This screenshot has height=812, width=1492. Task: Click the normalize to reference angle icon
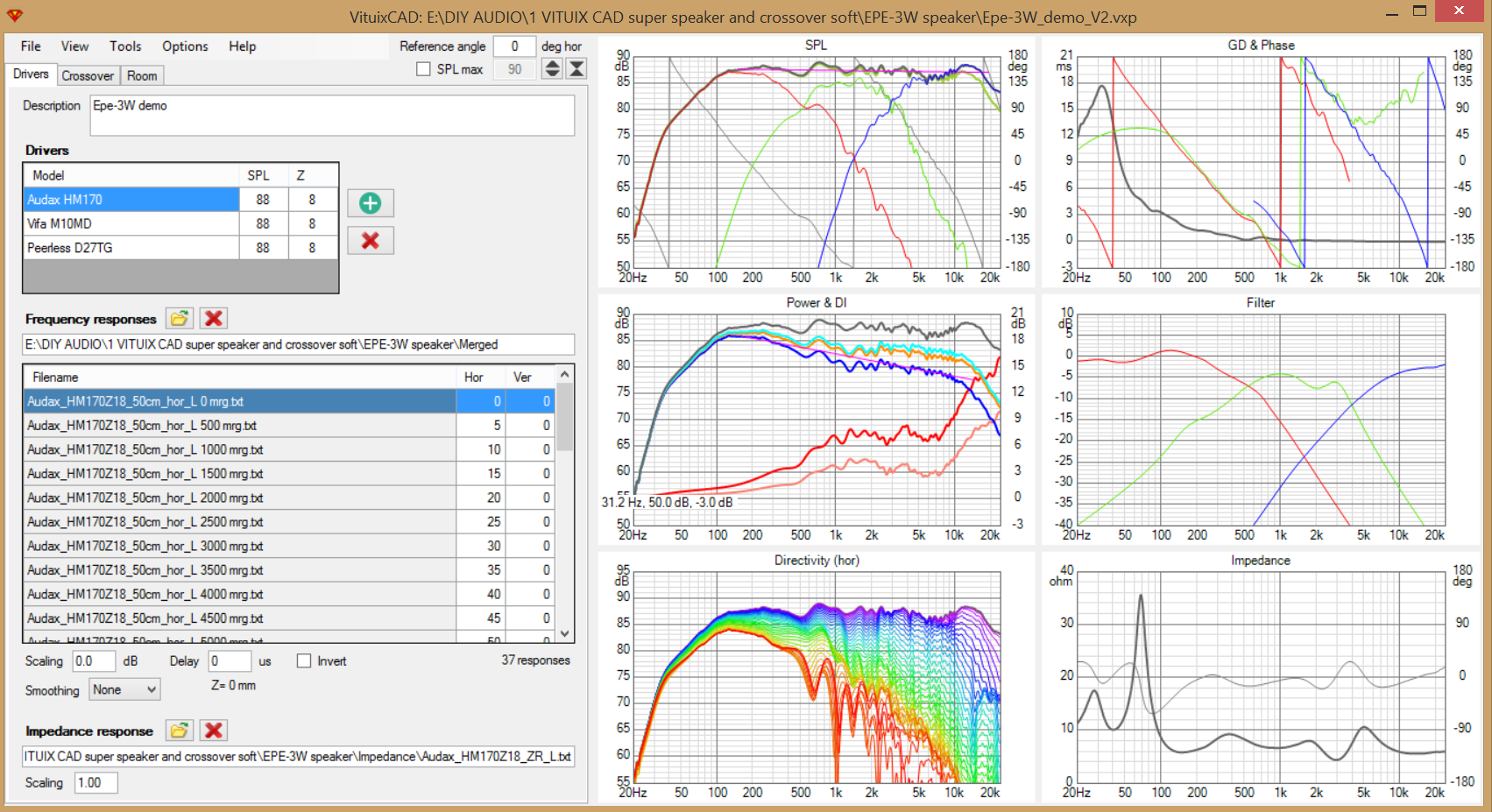click(576, 68)
